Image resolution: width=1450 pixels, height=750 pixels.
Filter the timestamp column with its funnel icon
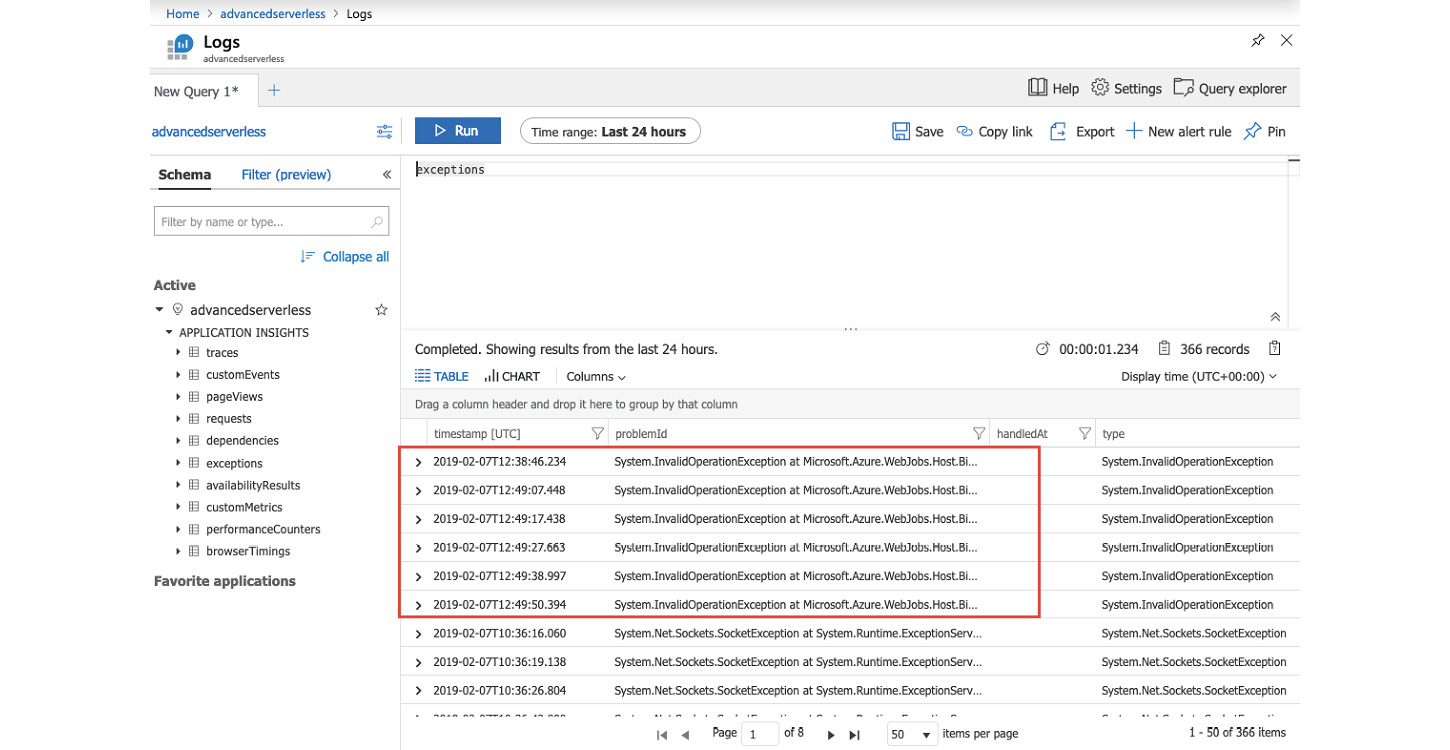598,434
